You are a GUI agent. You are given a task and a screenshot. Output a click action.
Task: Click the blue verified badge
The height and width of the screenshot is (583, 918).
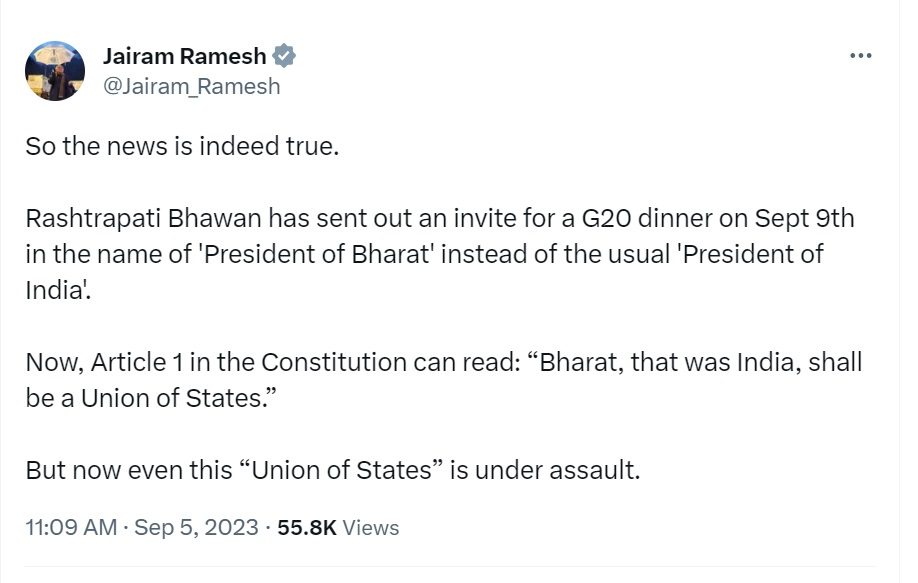(x=284, y=56)
